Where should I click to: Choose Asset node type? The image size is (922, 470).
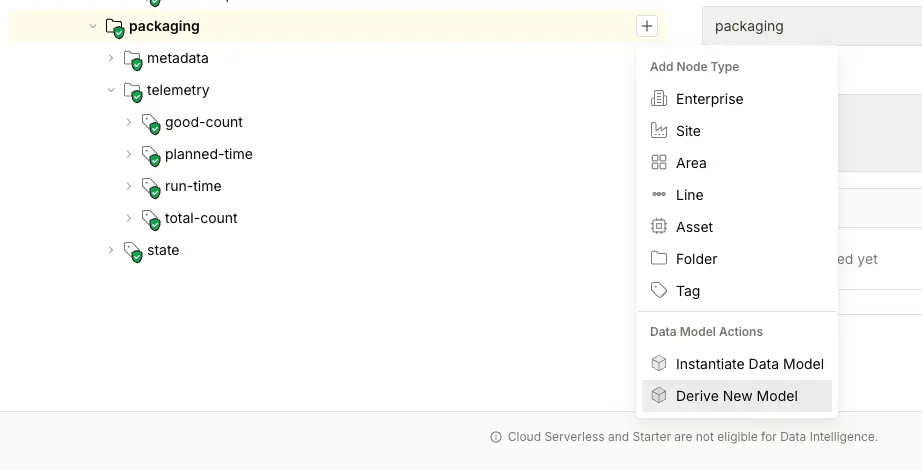click(737, 227)
